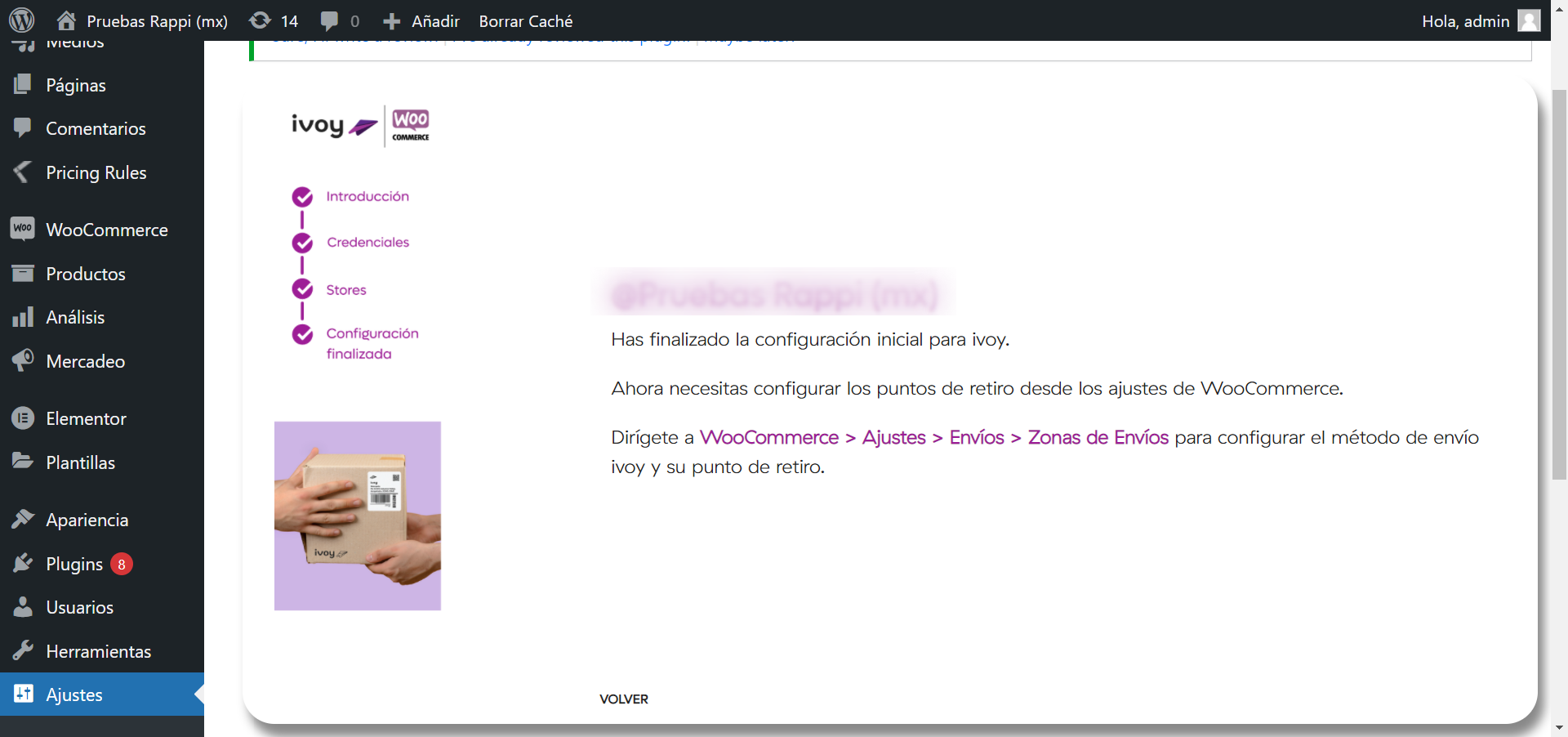1568x737 pixels.
Task: Open Herramientas menu item
Action: [99, 651]
